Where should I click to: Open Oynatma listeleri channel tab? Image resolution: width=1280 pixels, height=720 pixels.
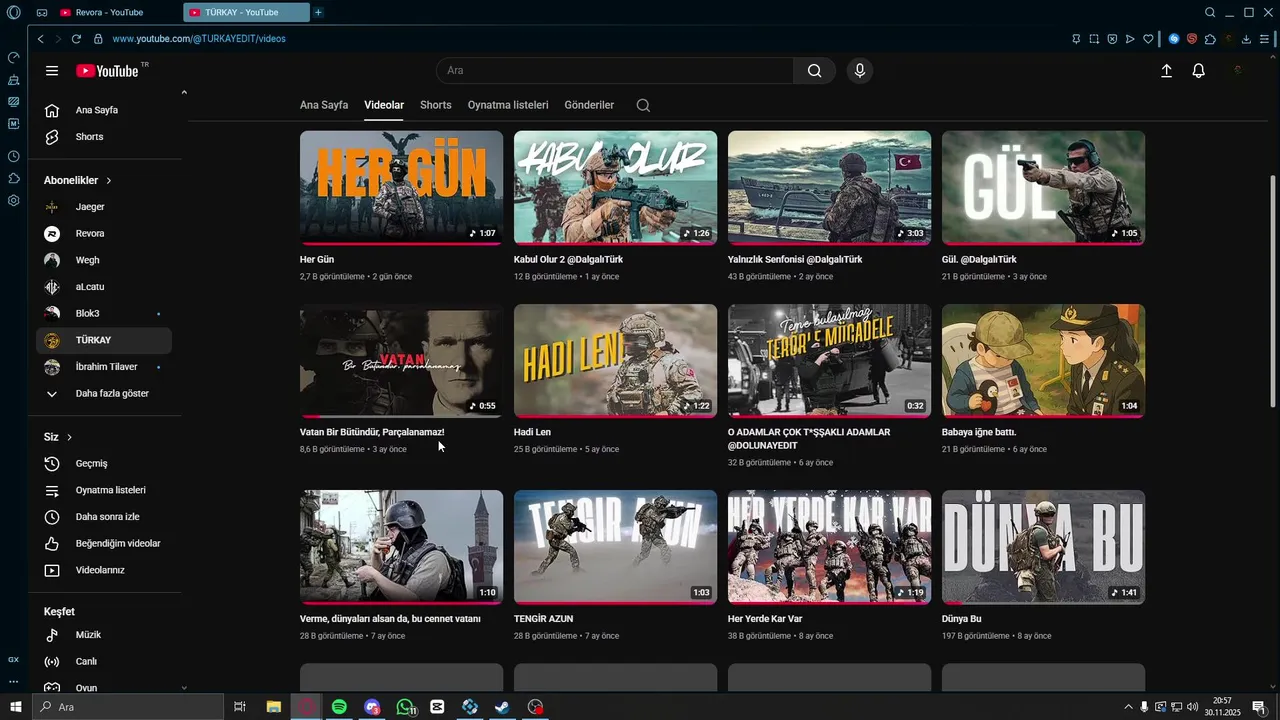[508, 105]
